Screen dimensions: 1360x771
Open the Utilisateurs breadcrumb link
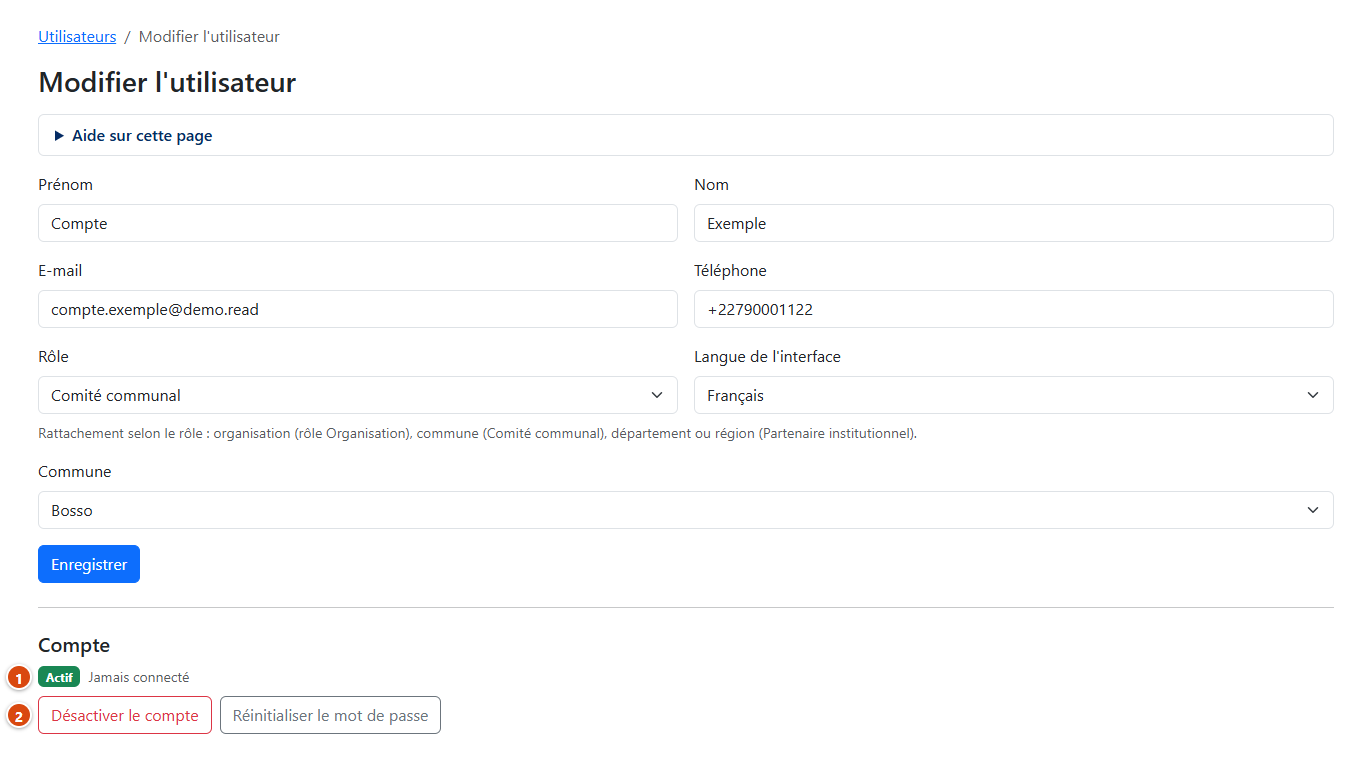pyautogui.click(x=77, y=37)
